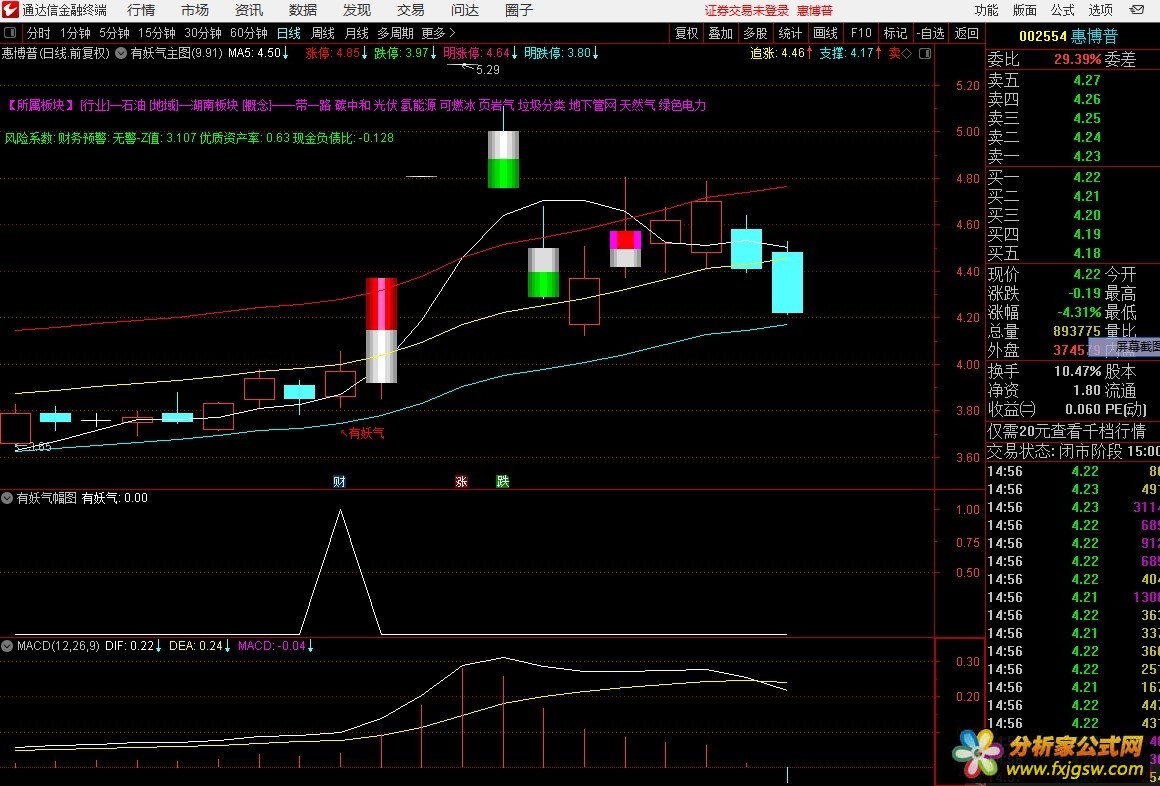Click the 标记 mark button

click(x=895, y=33)
